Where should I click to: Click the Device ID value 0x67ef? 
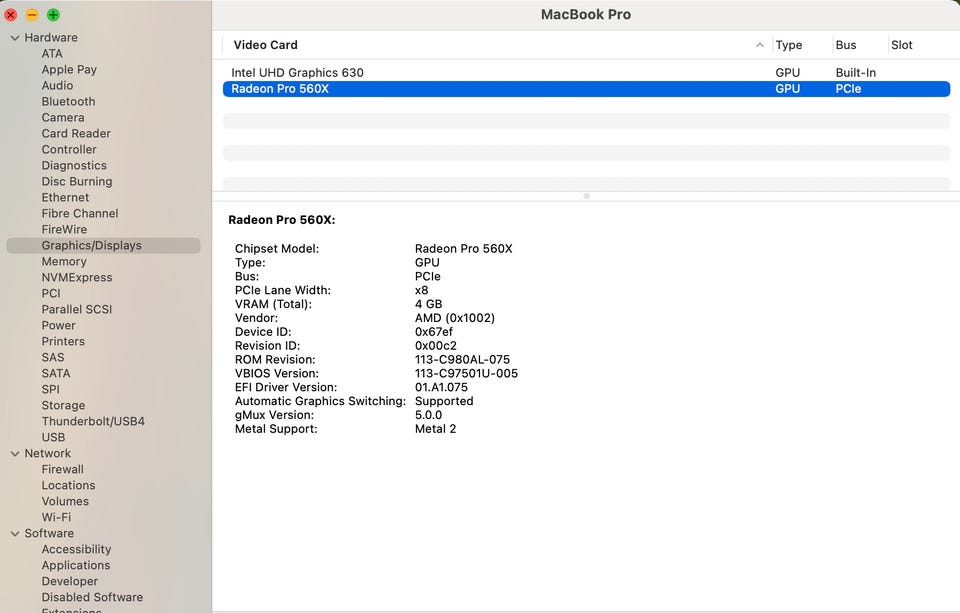point(434,332)
